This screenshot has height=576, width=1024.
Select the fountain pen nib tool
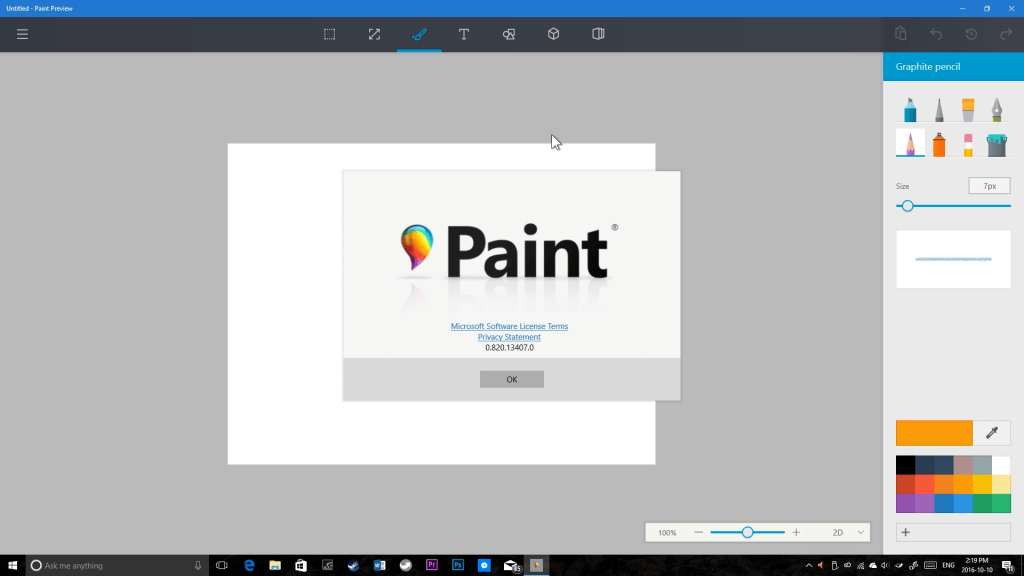[997, 109]
